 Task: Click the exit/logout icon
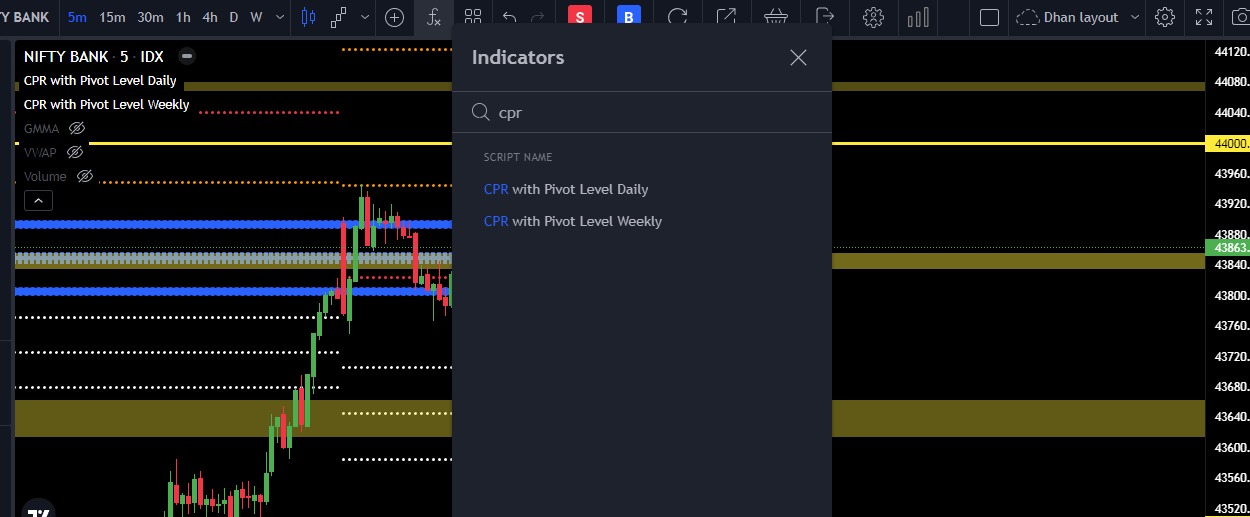[824, 17]
